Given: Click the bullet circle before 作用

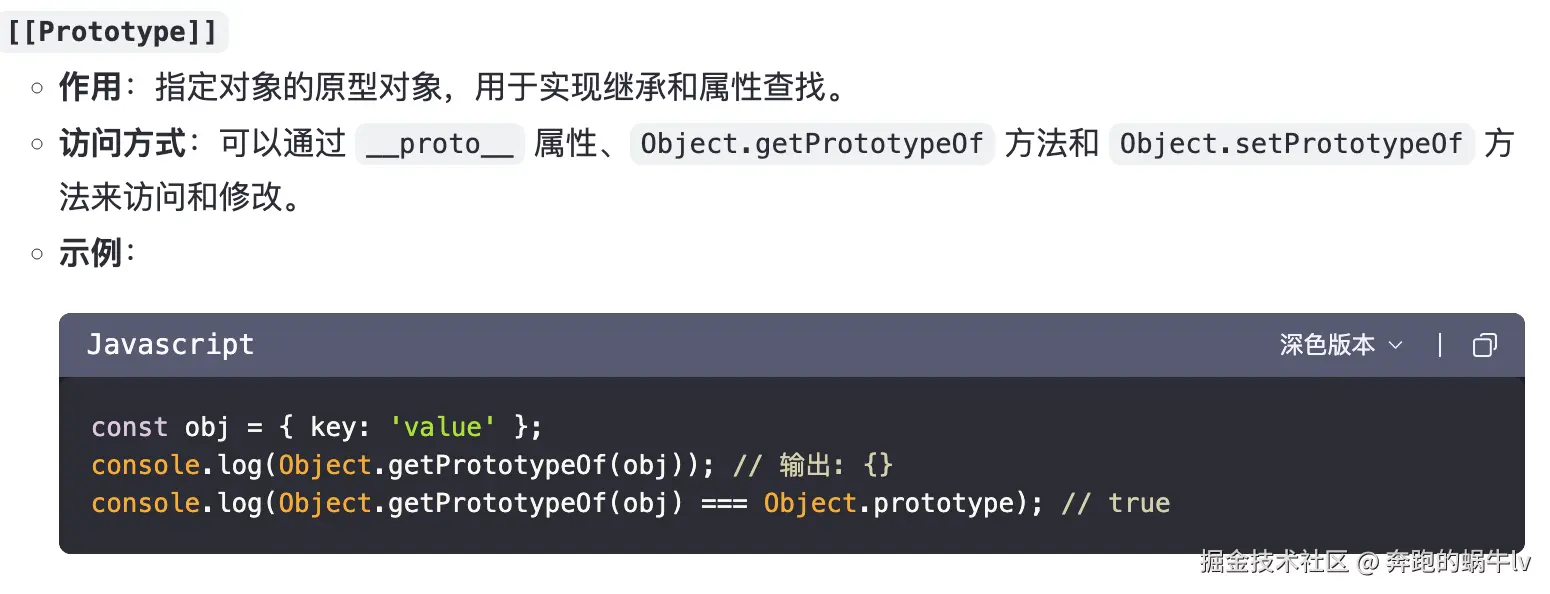Looking at the screenshot, I should click(37, 88).
